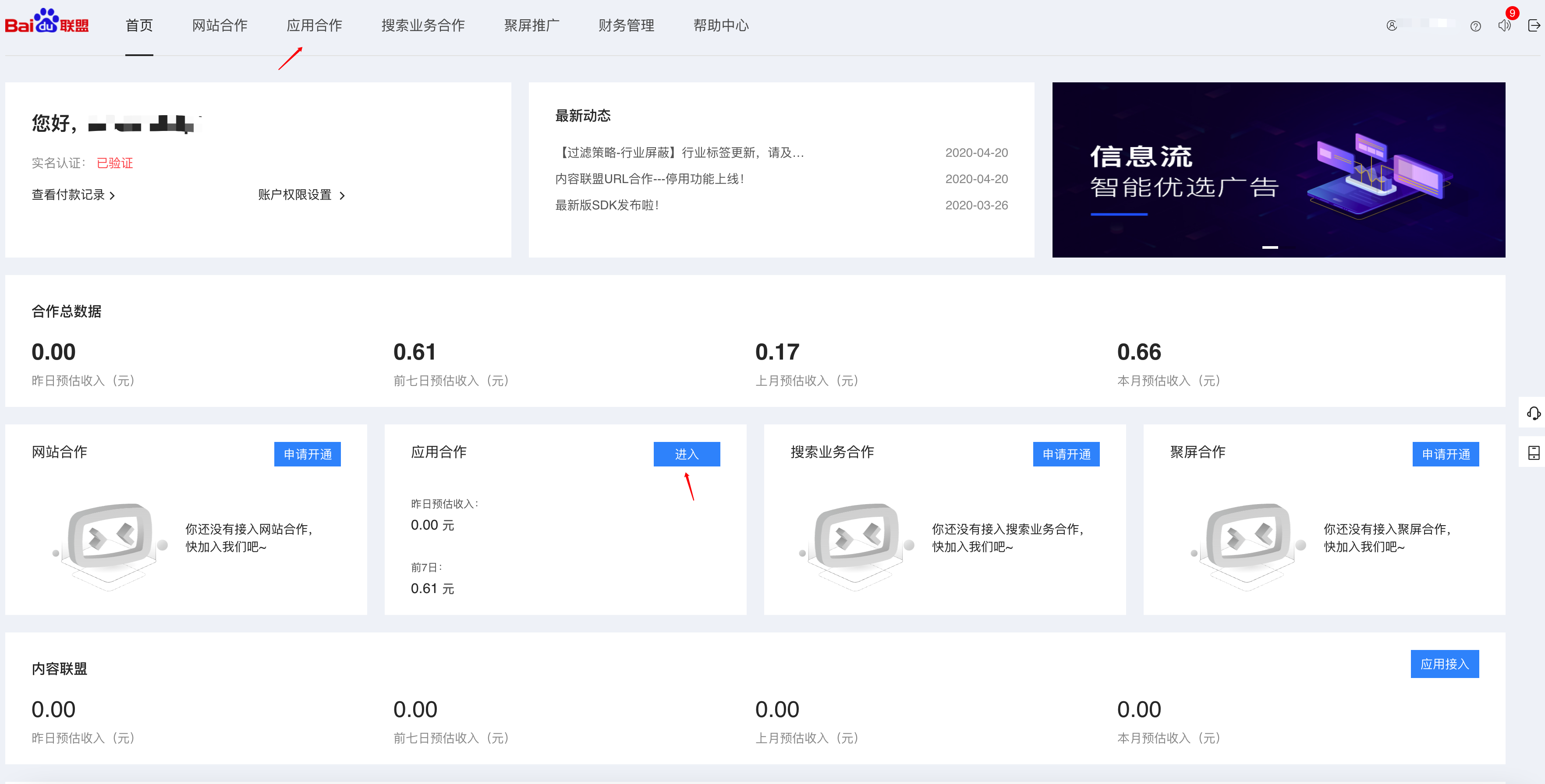
Task: Open the 聚屏推广 menu item
Action: [x=532, y=25]
